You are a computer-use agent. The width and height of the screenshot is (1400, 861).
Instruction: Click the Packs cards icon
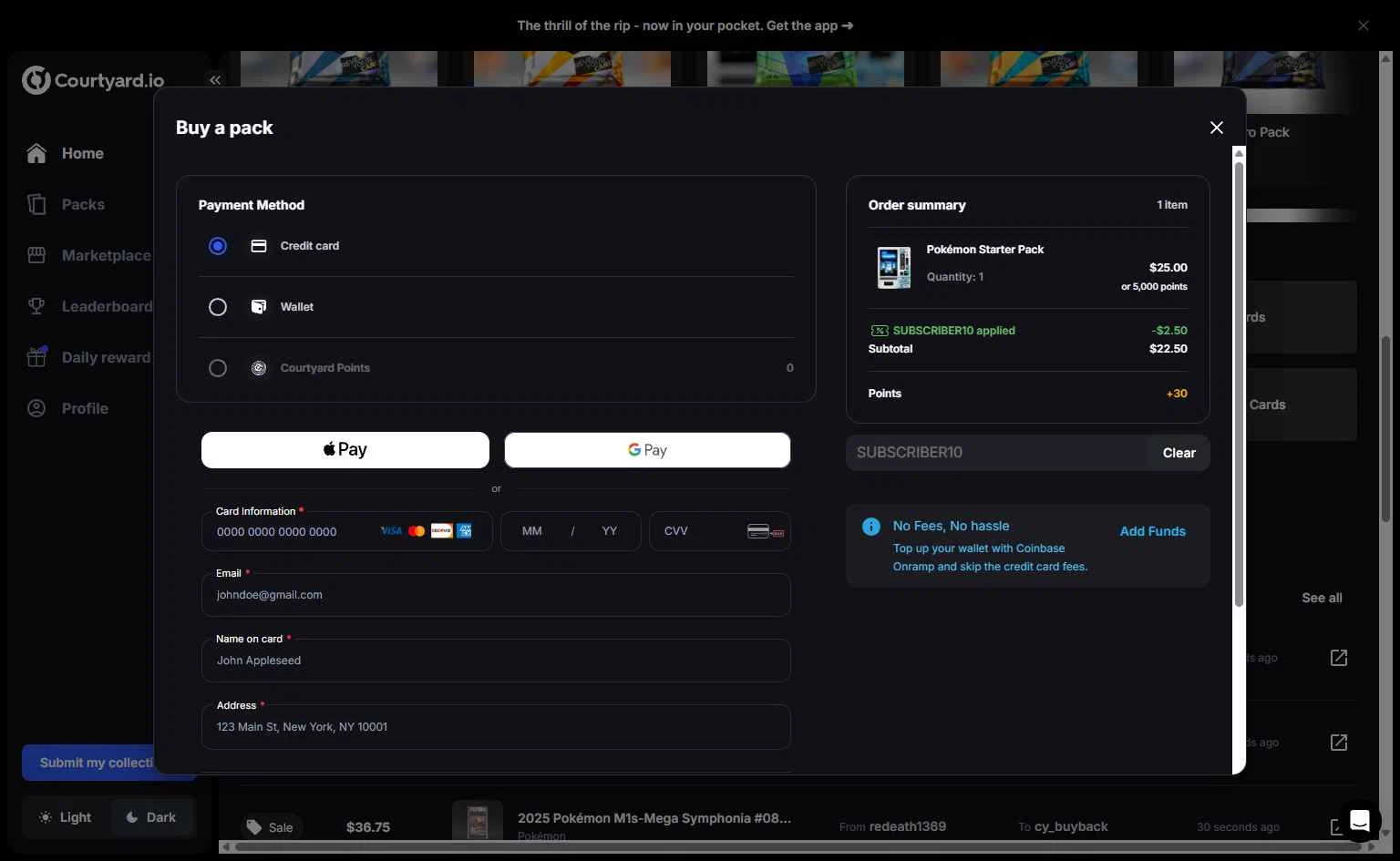pyautogui.click(x=36, y=204)
